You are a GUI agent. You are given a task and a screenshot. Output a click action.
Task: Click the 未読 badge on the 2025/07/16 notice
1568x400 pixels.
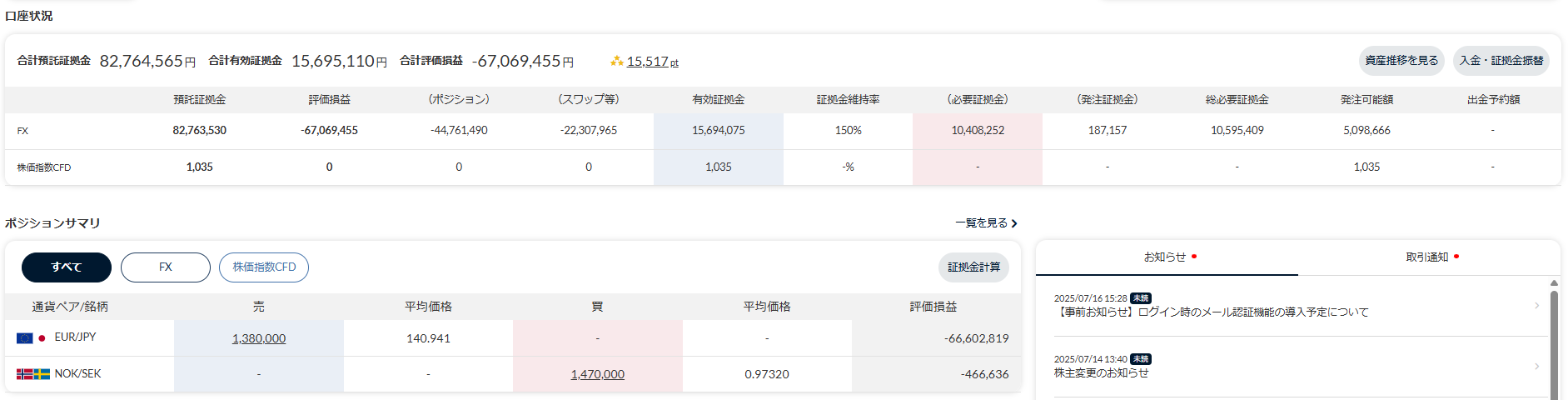1141,298
